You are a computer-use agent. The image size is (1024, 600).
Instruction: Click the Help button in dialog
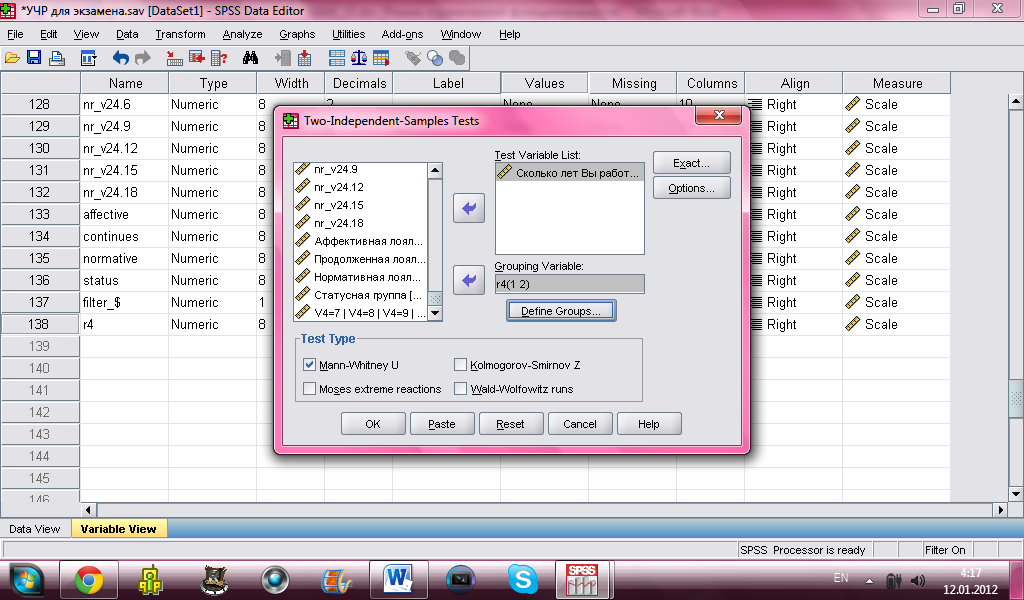(648, 424)
